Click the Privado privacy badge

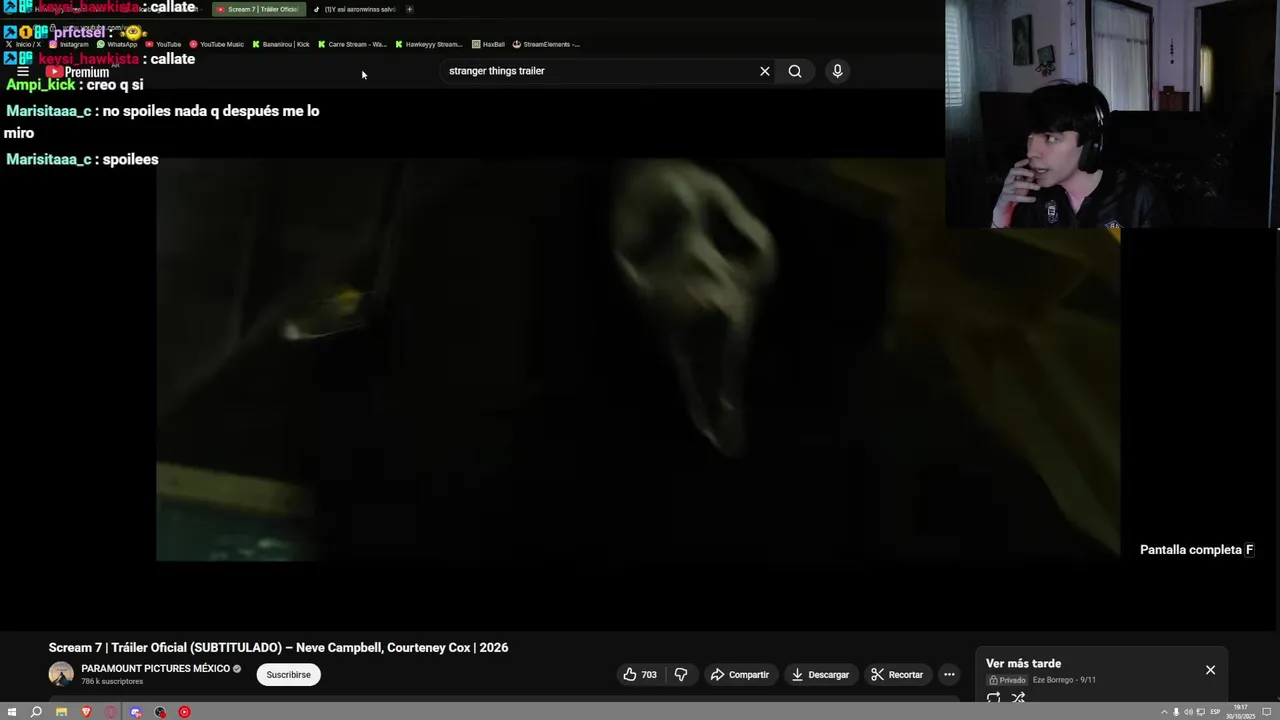pyautogui.click(x=1008, y=680)
